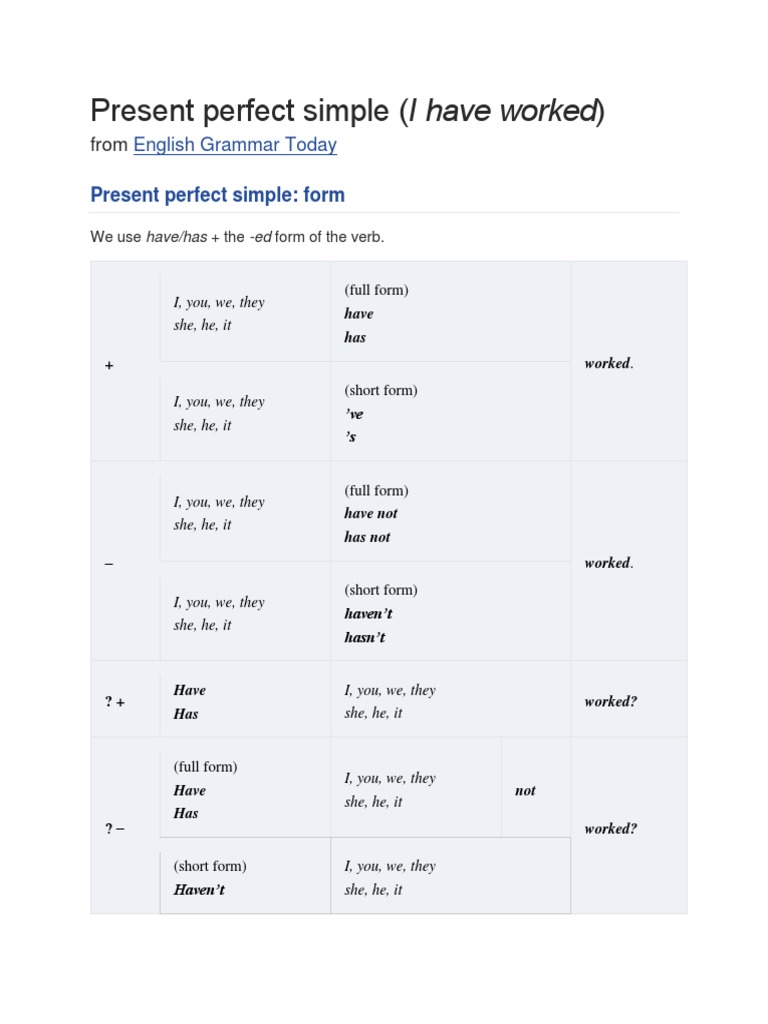The width and height of the screenshot is (768, 1024).
Task: Click the capitalized 'Haven't' in the bottom row
Action: pyautogui.click(x=199, y=890)
